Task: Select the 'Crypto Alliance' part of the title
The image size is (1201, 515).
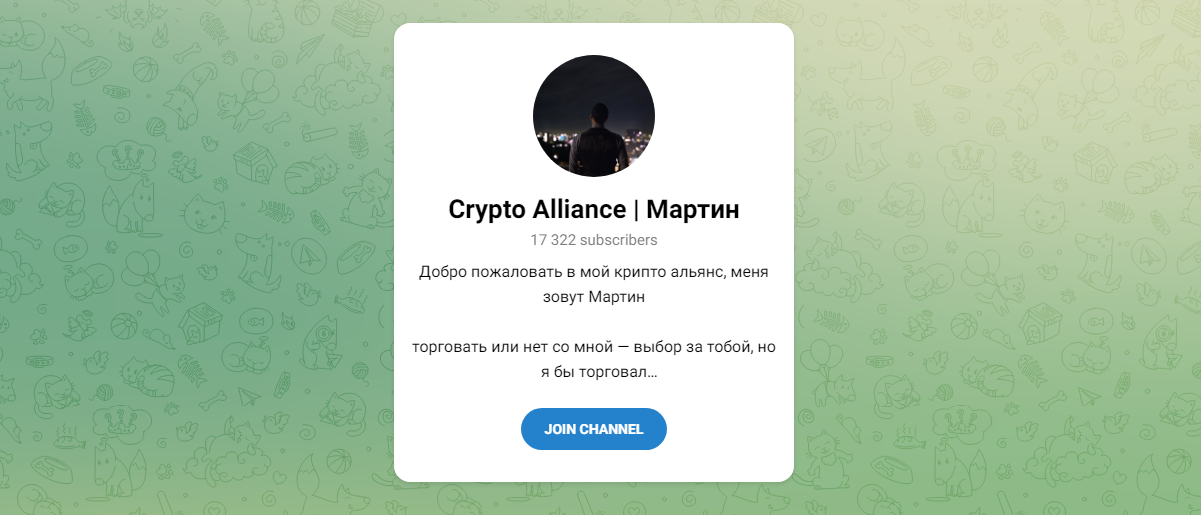Action: pos(537,210)
